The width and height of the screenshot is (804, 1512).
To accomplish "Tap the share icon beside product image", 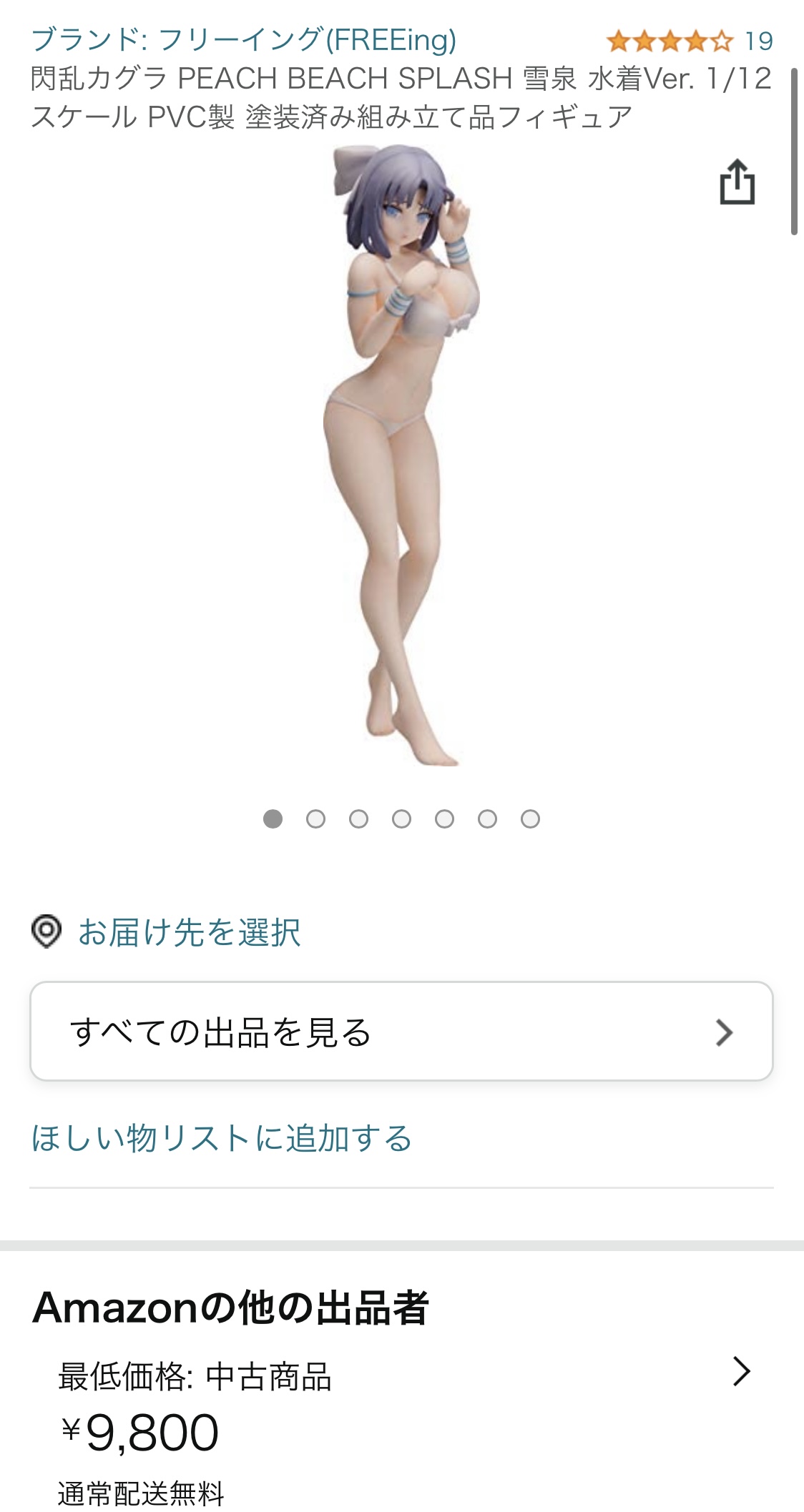I will tap(737, 182).
